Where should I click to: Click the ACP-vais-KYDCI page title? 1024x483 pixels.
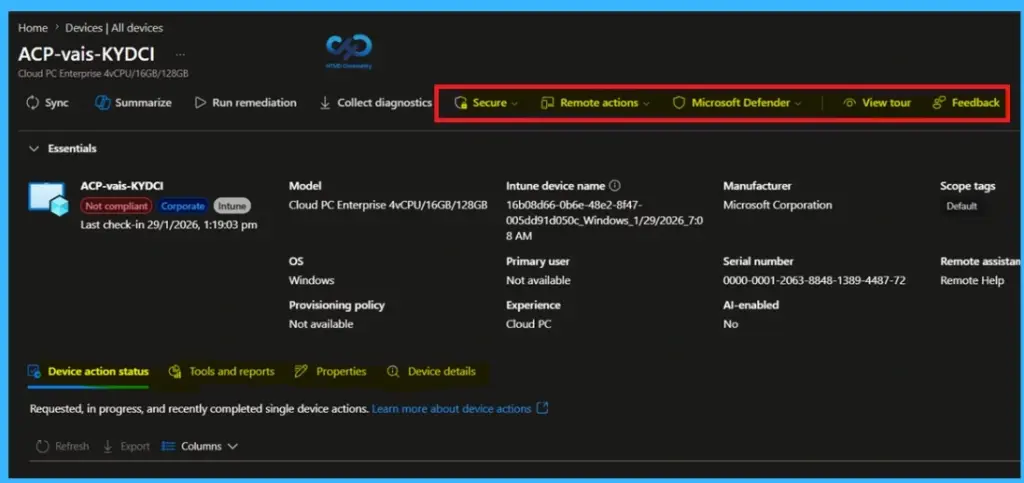86,54
